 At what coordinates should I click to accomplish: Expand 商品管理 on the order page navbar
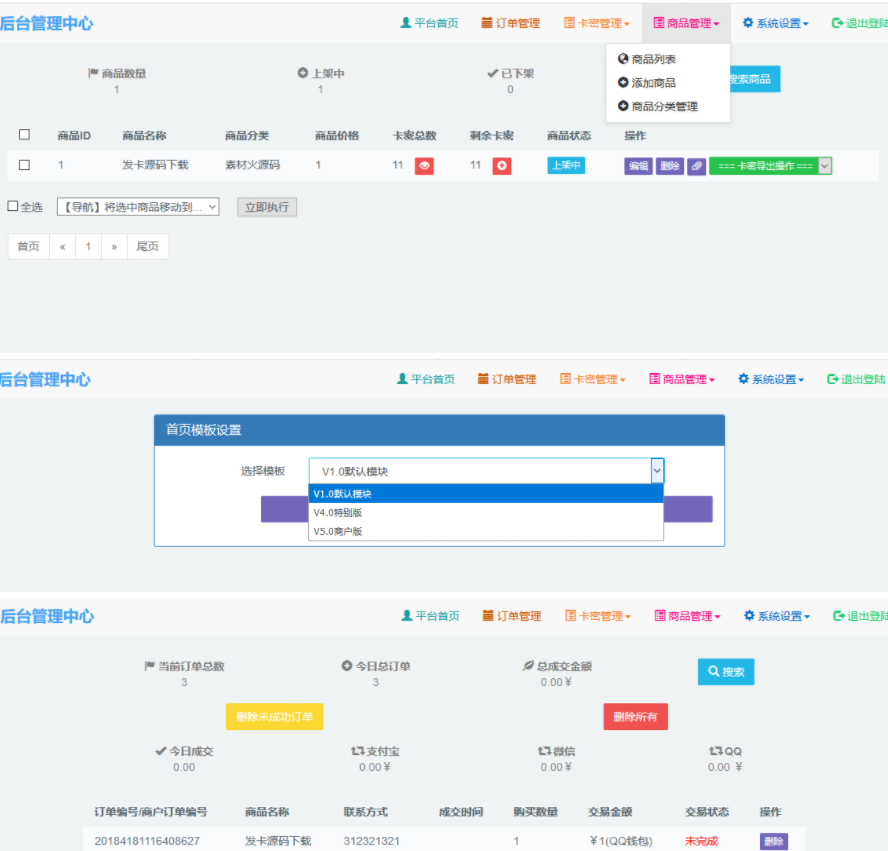pyautogui.click(x=687, y=615)
